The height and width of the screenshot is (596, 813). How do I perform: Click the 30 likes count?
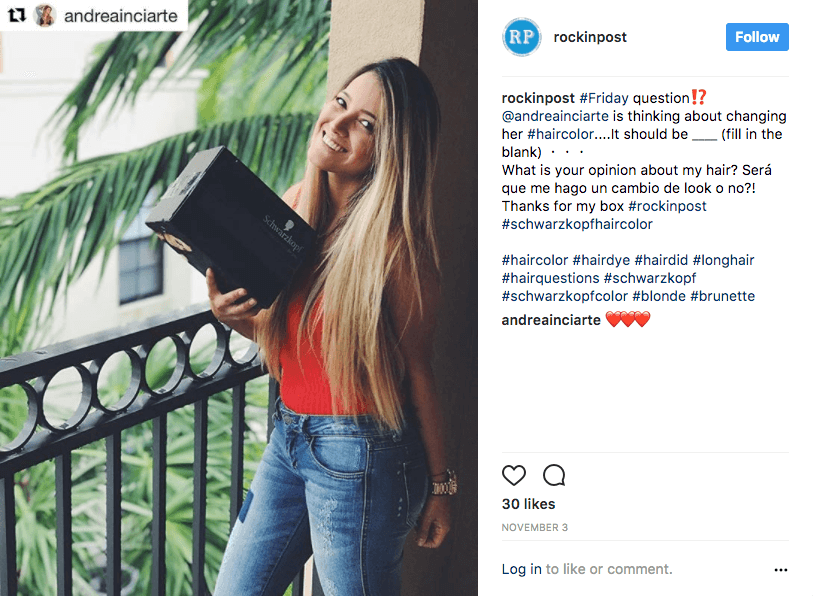pos(528,504)
